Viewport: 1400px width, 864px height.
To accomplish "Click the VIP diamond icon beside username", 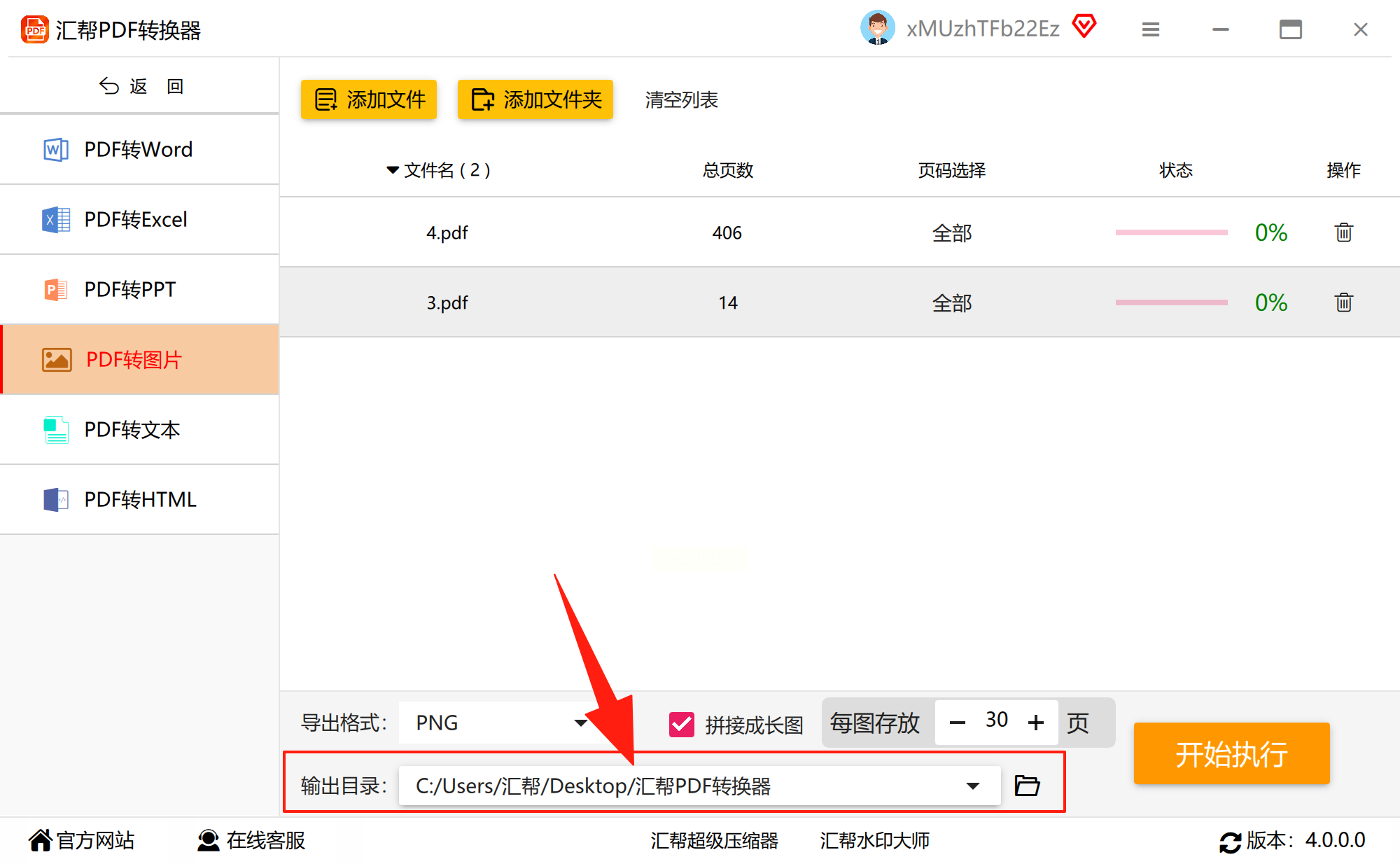I will coord(1084,27).
